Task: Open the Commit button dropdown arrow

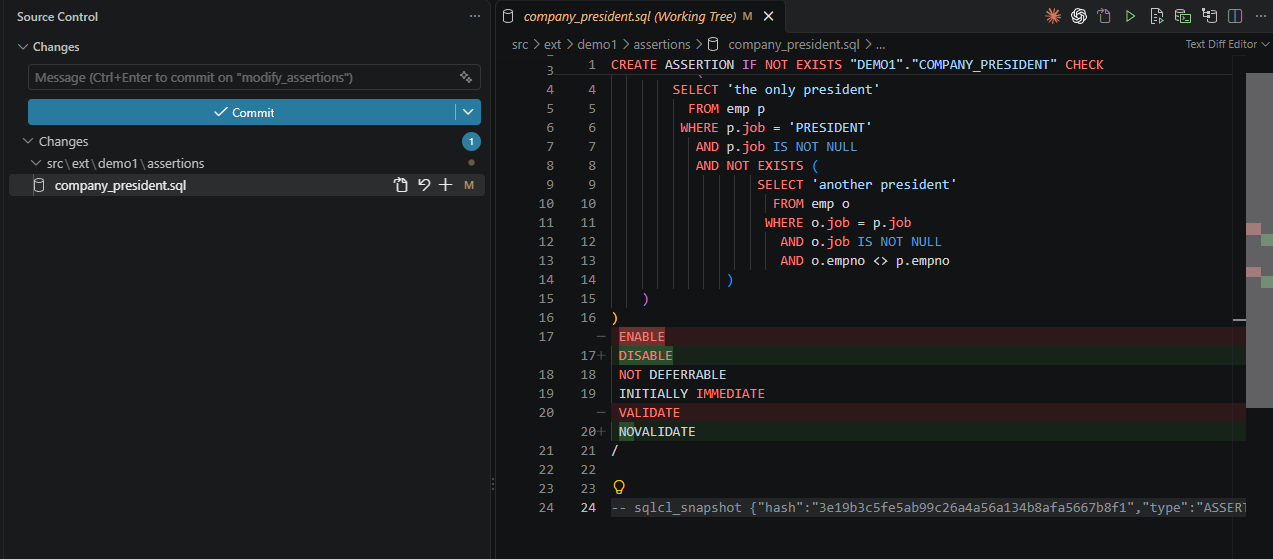Action: click(468, 112)
